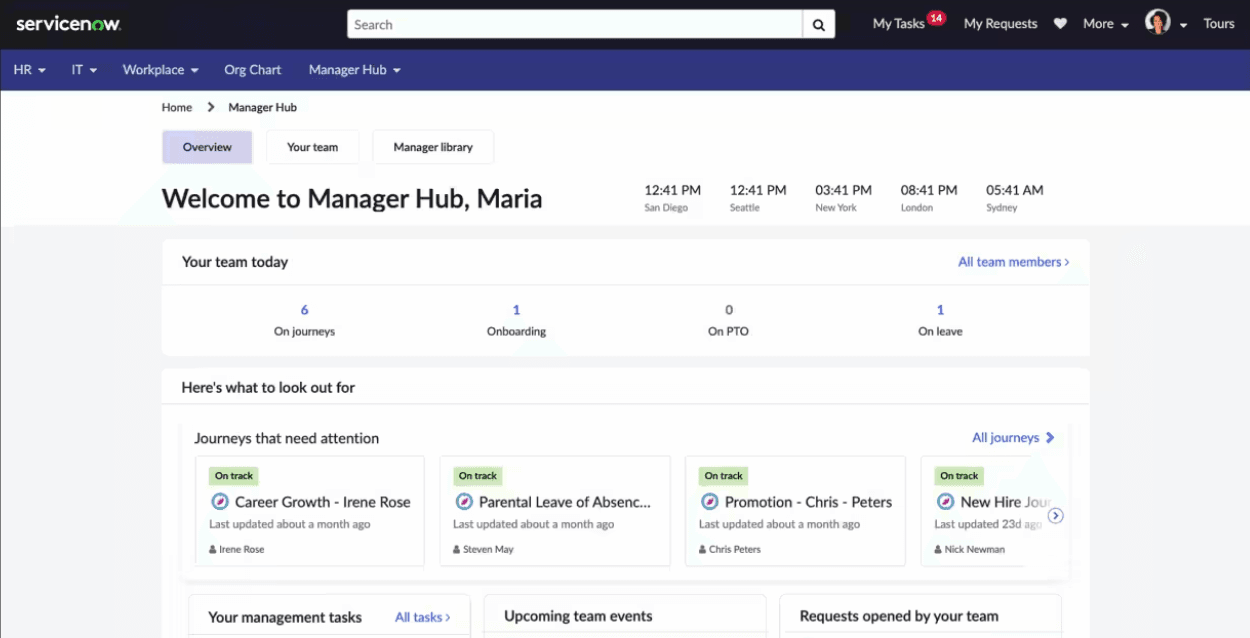
Task: Open user profile dropdown arrow
Action: [1183, 25]
